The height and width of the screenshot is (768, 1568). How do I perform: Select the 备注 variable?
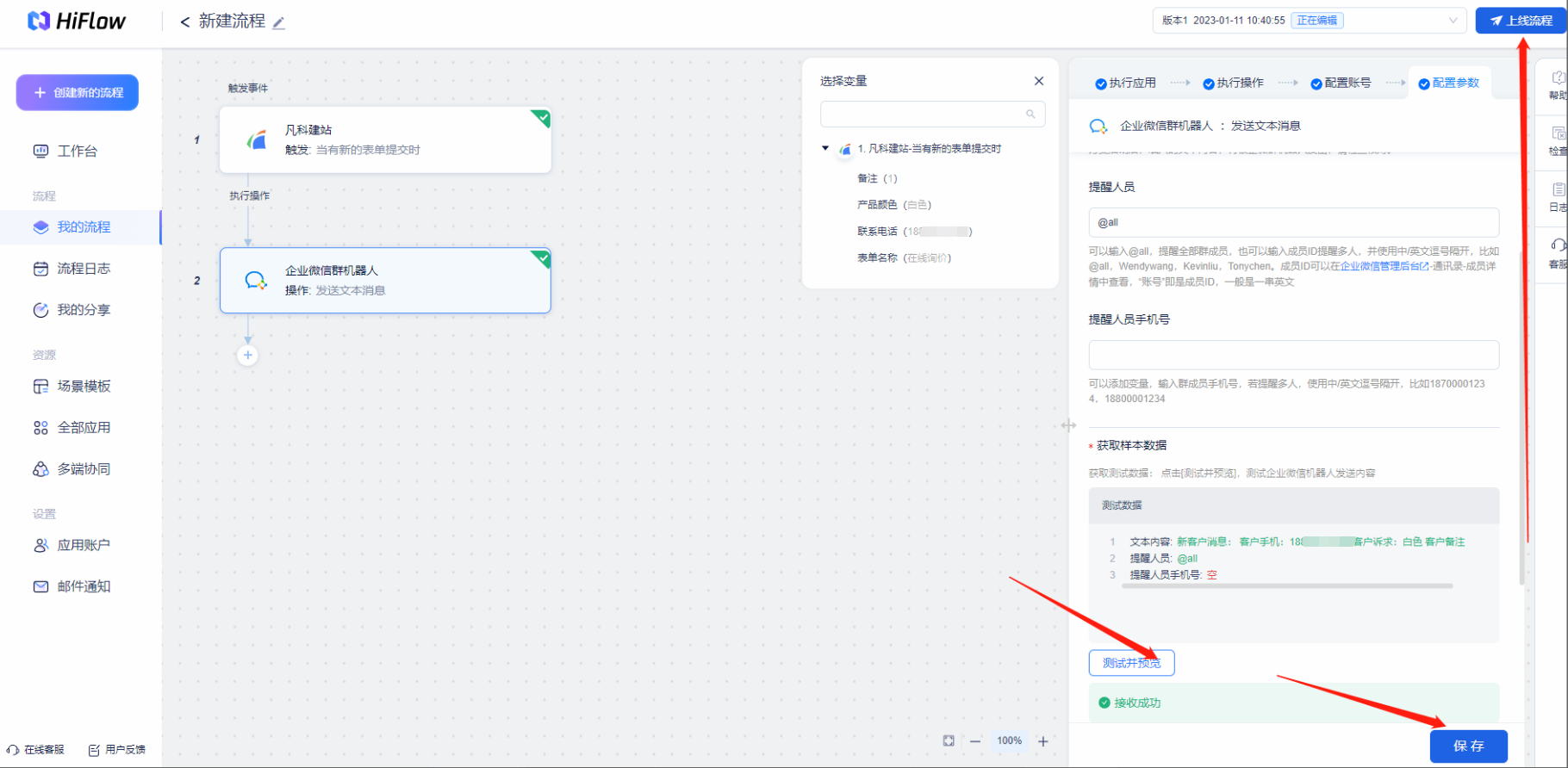pos(877,178)
